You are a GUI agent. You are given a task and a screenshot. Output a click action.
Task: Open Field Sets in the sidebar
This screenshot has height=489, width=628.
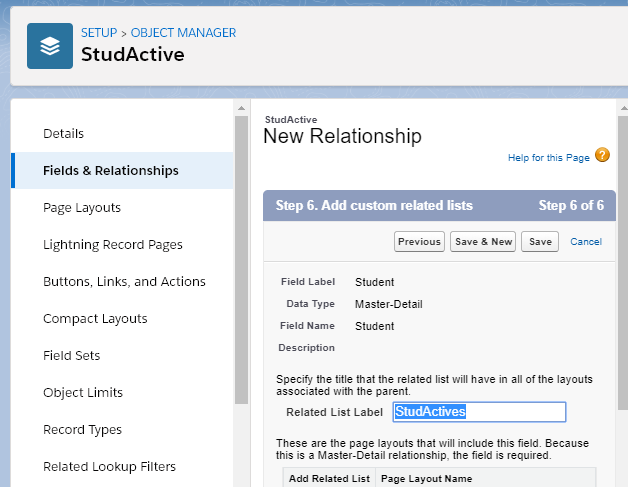(x=72, y=356)
